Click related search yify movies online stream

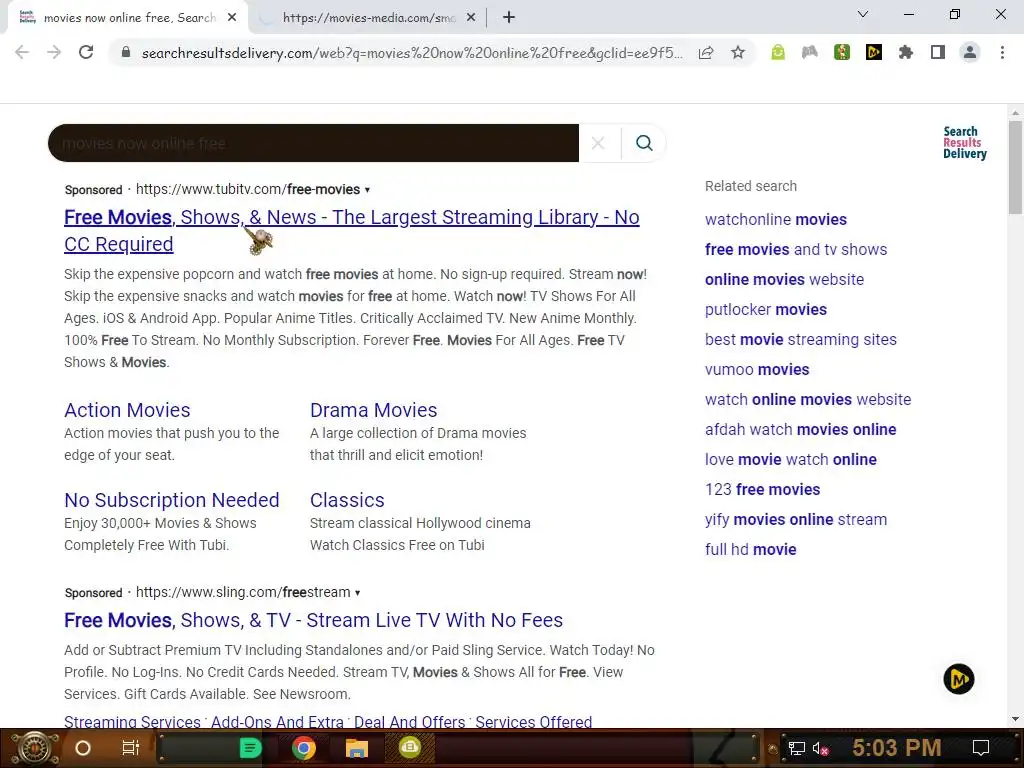[x=796, y=520]
